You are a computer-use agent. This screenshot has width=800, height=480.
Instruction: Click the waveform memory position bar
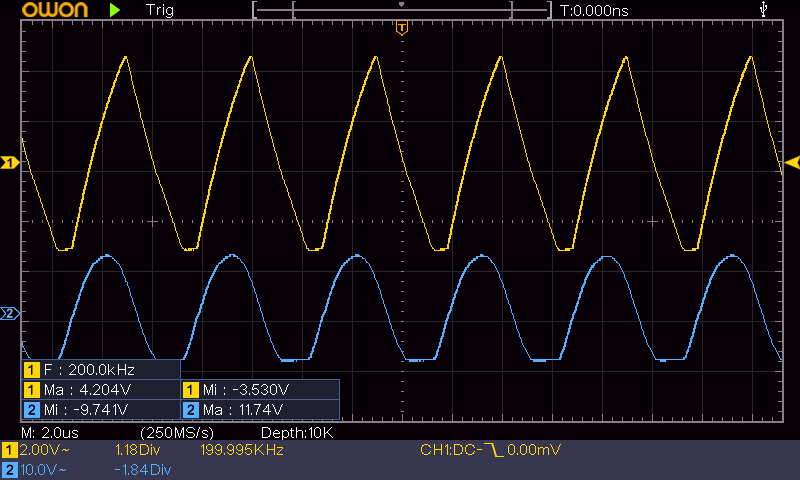pos(402,10)
